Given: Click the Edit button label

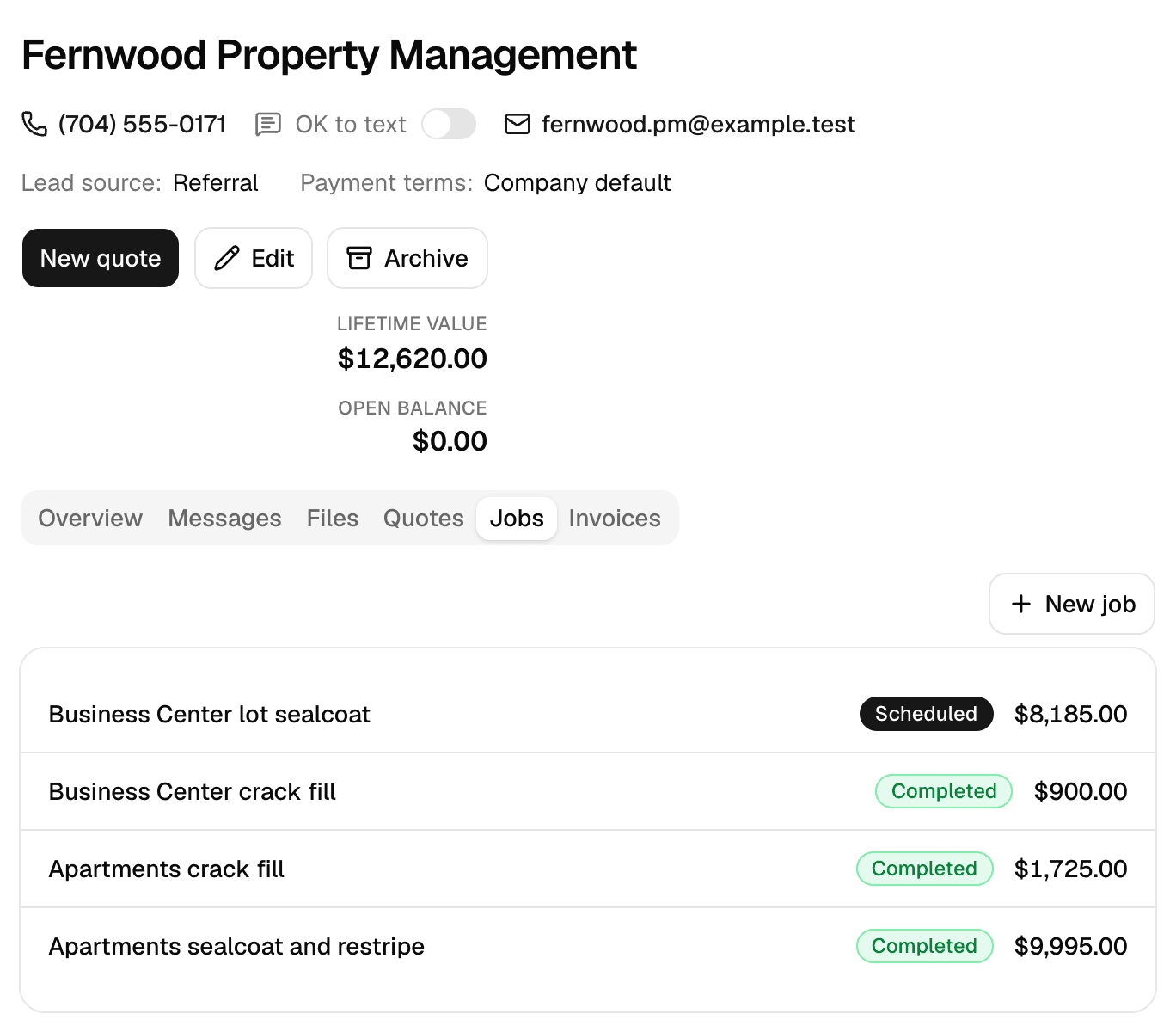Looking at the screenshot, I should click(273, 258).
